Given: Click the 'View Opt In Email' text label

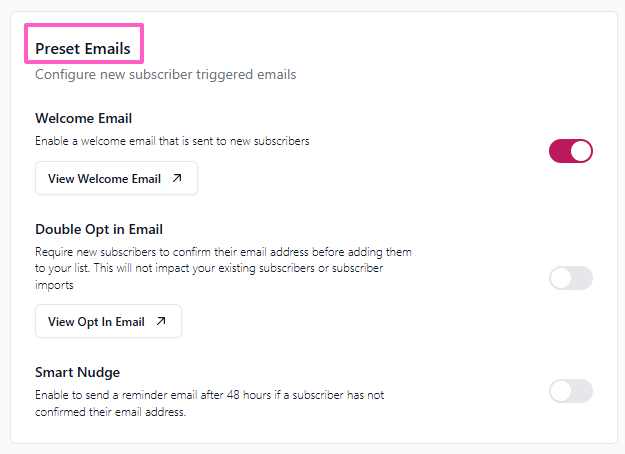Looking at the screenshot, I should coord(96,322).
